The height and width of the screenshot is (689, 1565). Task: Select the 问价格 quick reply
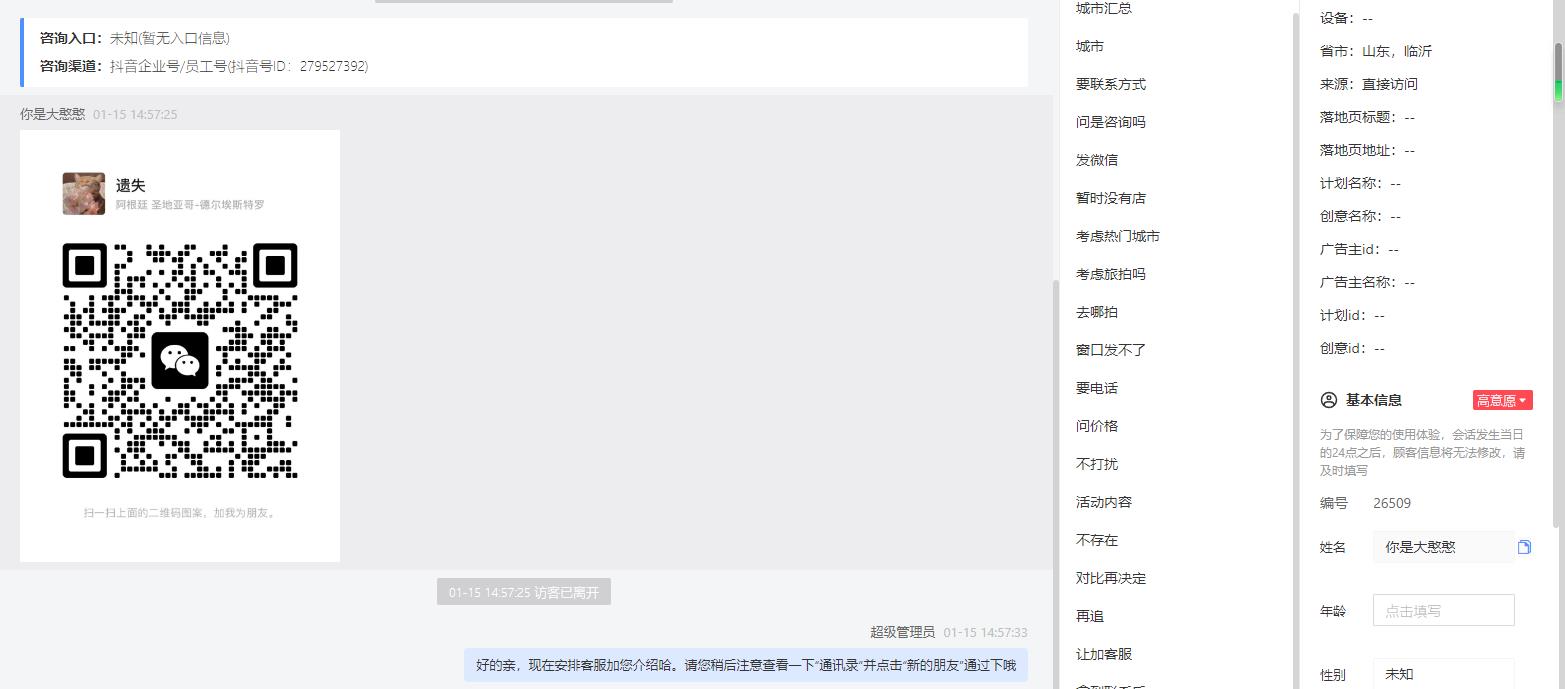(1097, 426)
